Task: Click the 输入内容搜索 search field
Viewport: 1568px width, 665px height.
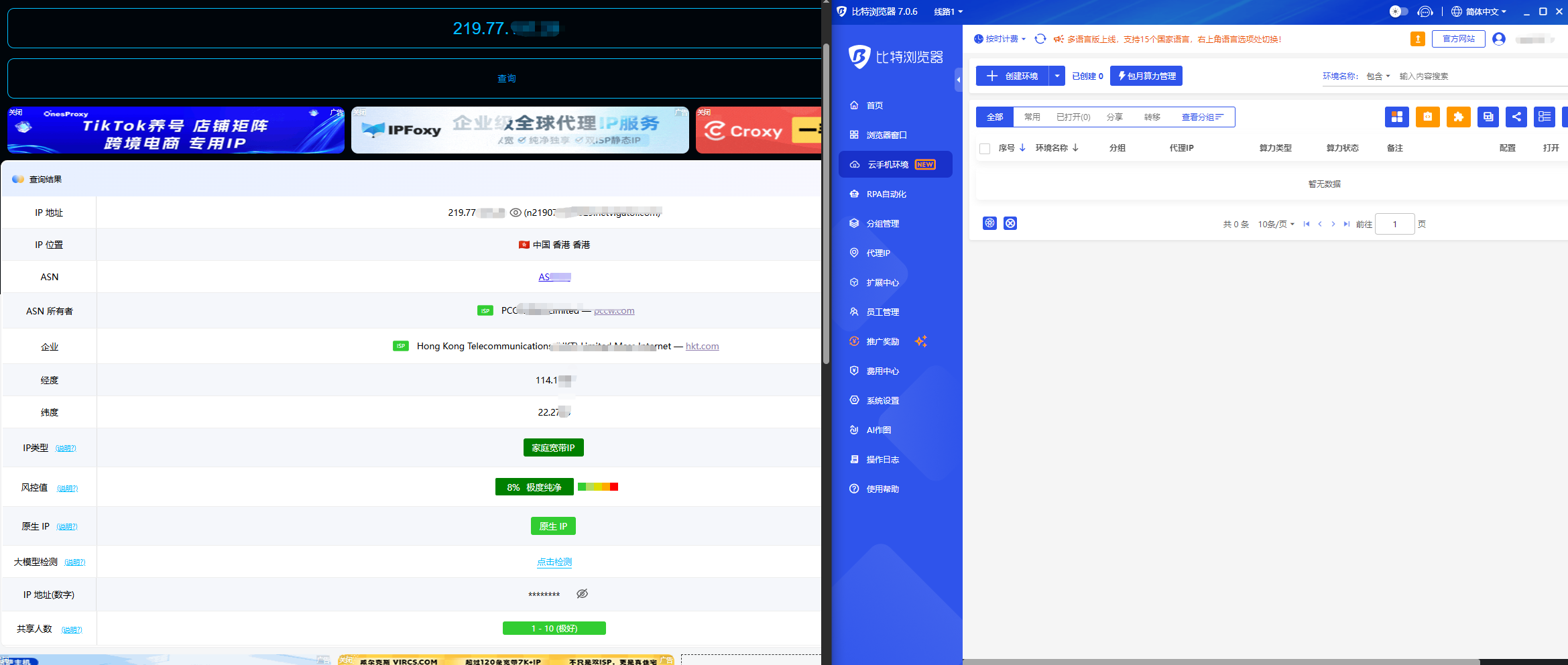Action: point(1475,76)
